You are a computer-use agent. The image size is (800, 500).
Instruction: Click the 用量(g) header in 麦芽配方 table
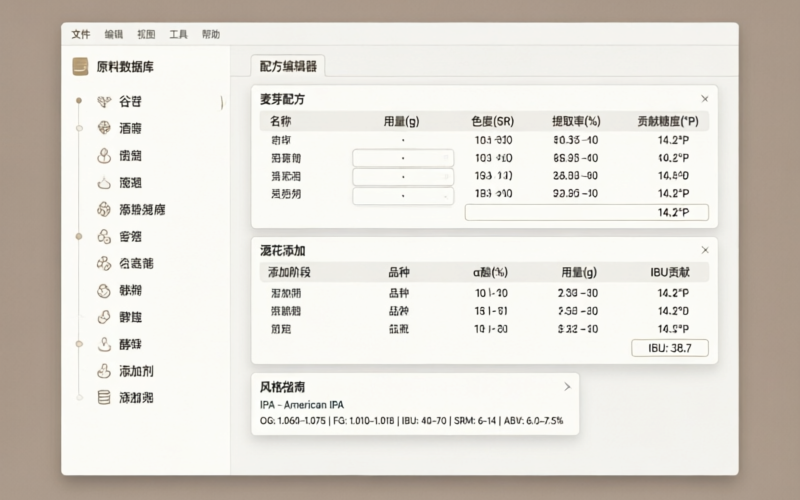click(402, 121)
